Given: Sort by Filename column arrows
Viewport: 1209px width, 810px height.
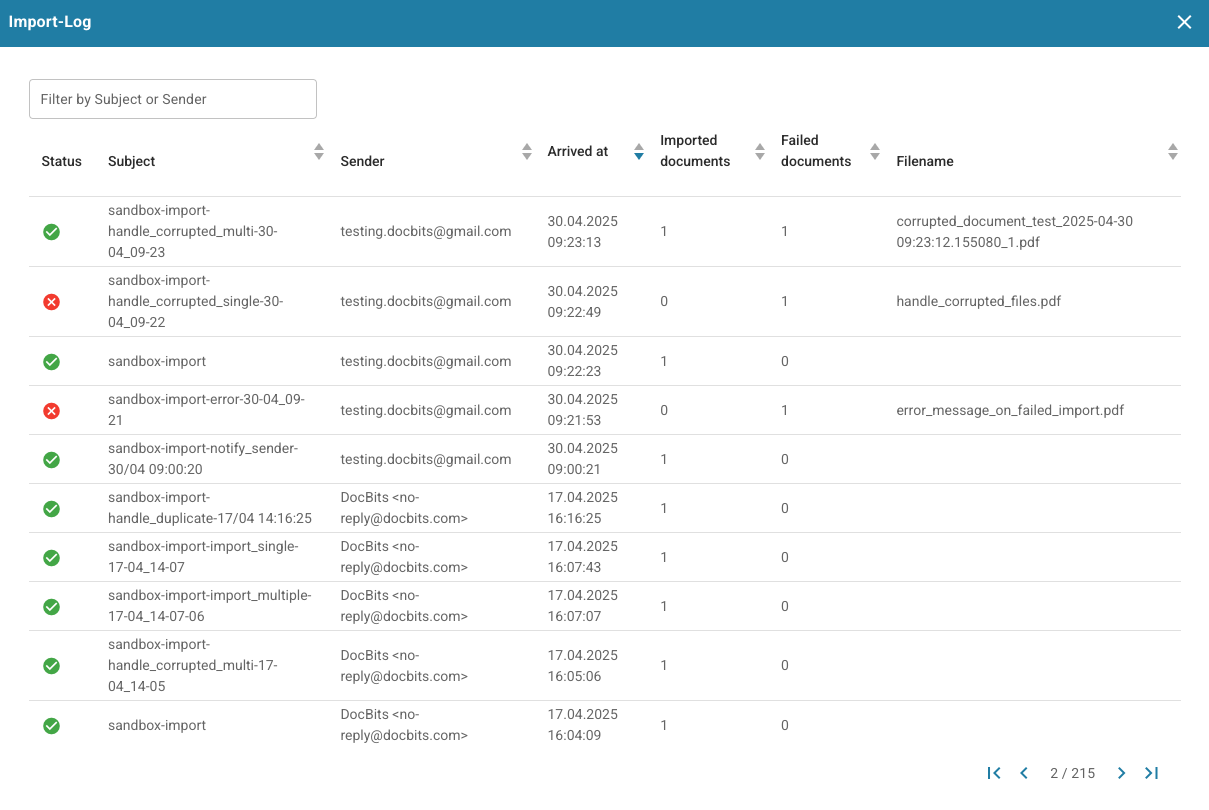Looking at the screenshot, I should pos(1173,152).
